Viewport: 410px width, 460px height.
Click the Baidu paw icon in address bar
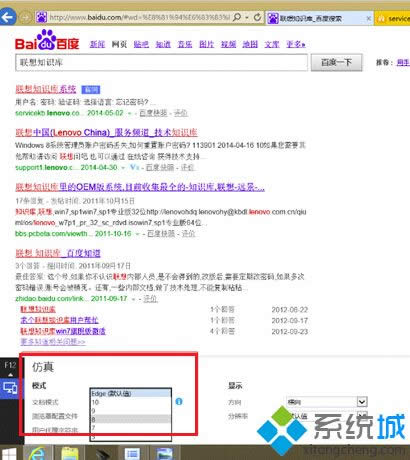click(x=41, y=17)
